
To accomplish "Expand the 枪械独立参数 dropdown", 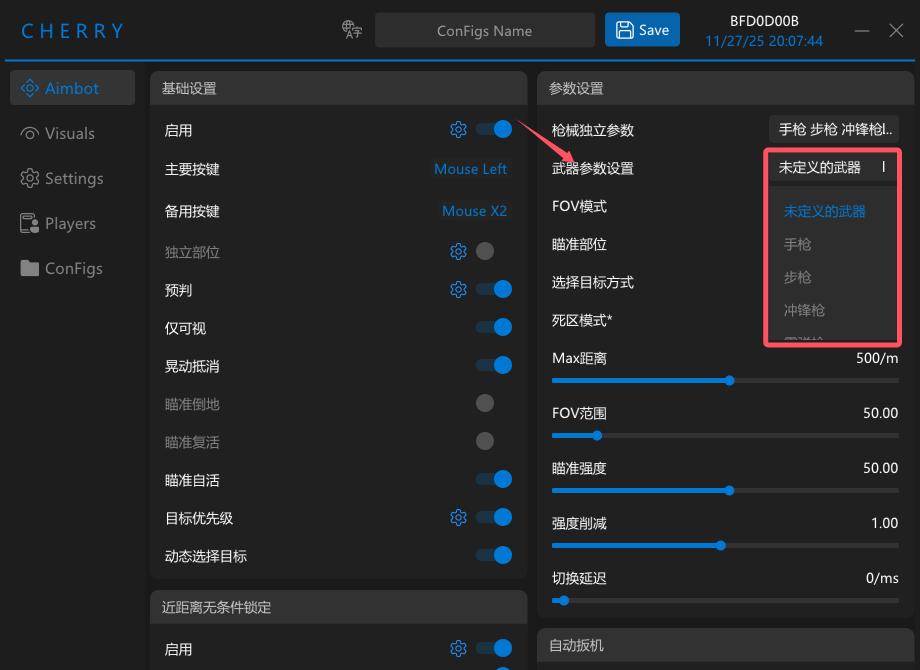I will coord(834,130).
